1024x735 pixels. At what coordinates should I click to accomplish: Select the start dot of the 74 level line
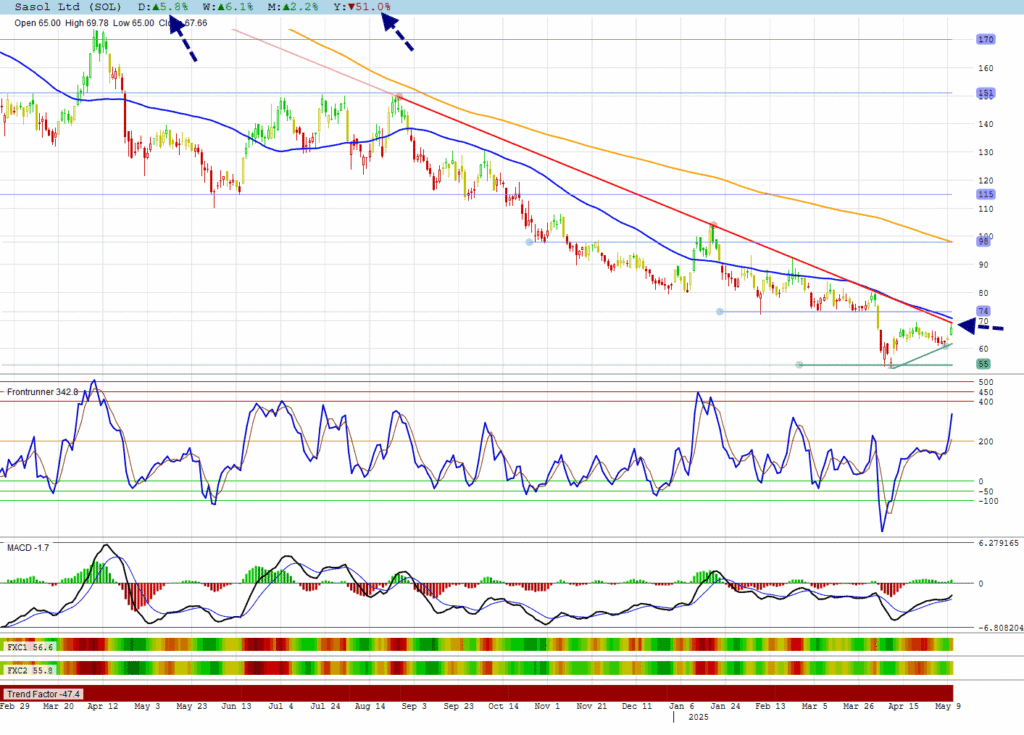tap(720, 312)
